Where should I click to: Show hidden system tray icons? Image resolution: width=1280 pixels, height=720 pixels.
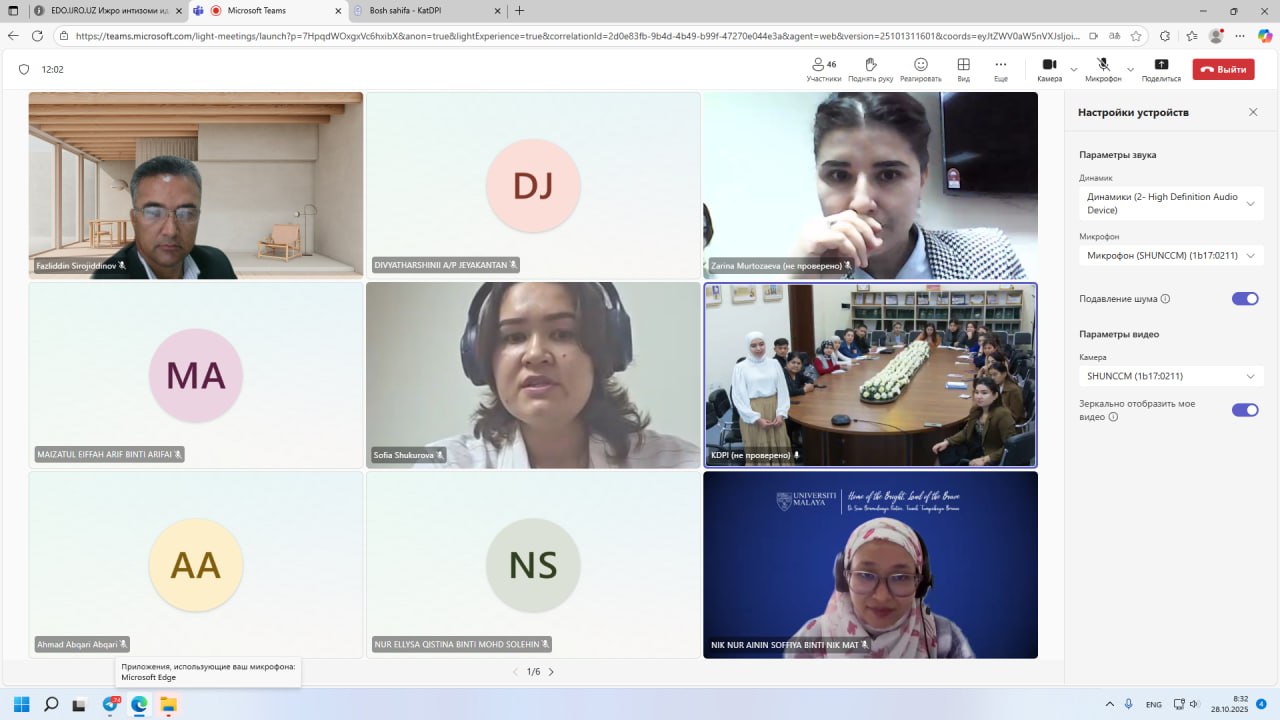[1109, 704]
